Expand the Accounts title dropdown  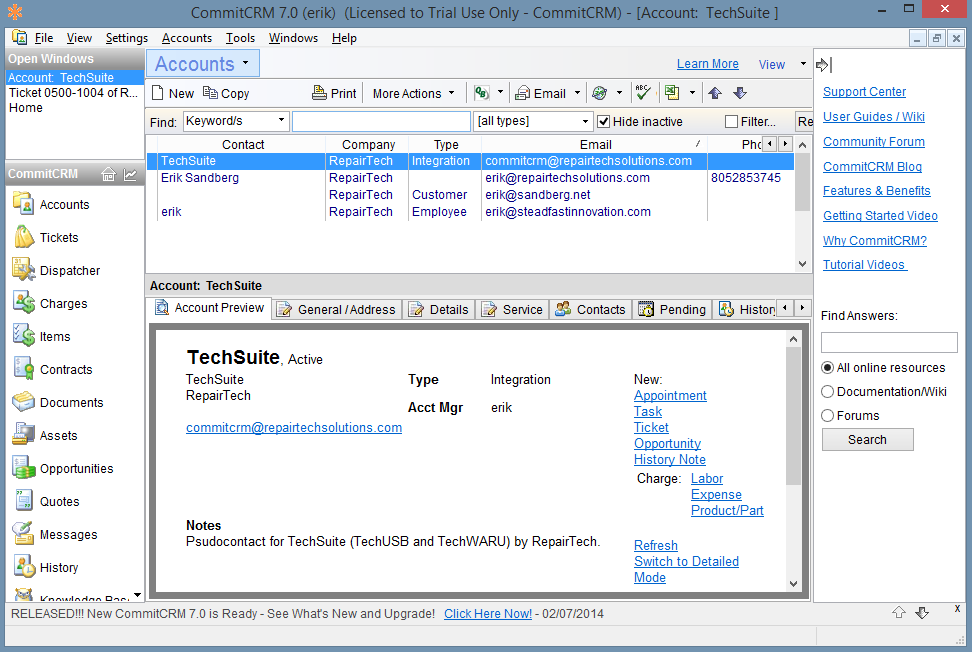pyautogui.click(x=246, y=63)
